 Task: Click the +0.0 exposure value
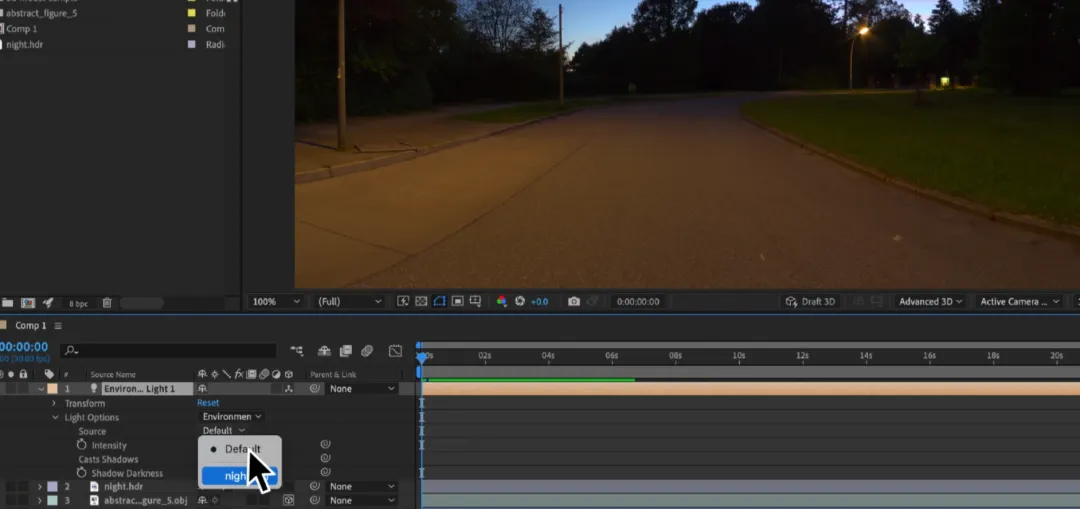(x=539, y=302)
